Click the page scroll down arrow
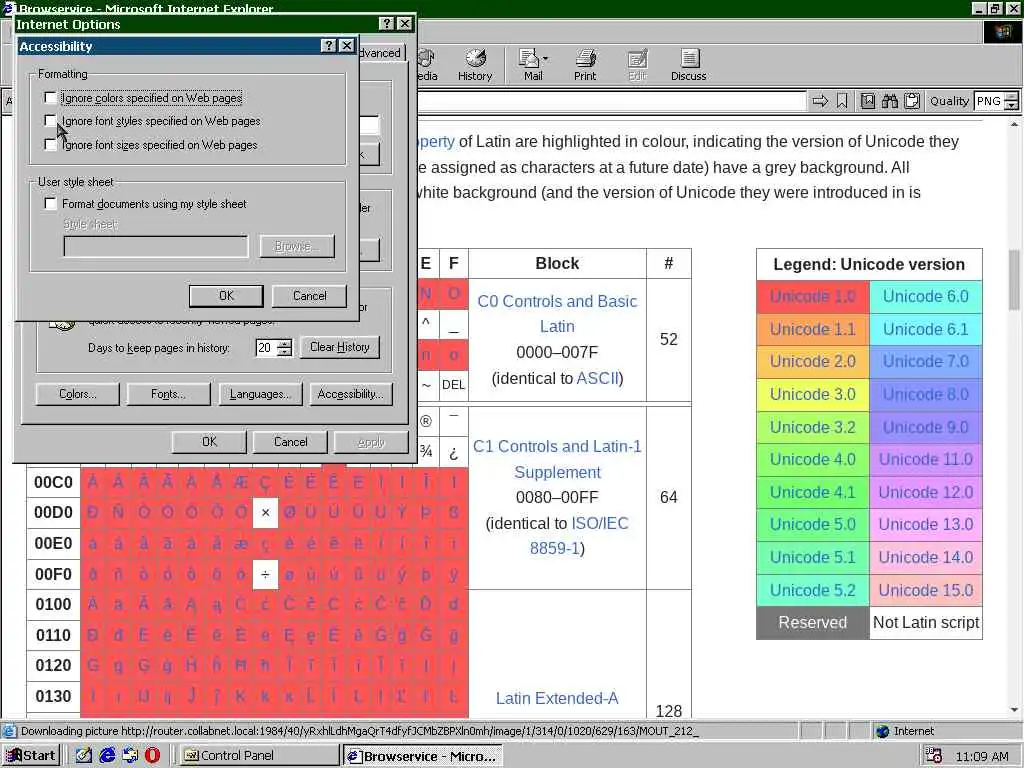This screenshot has width=1024, height=768. 1014,710
